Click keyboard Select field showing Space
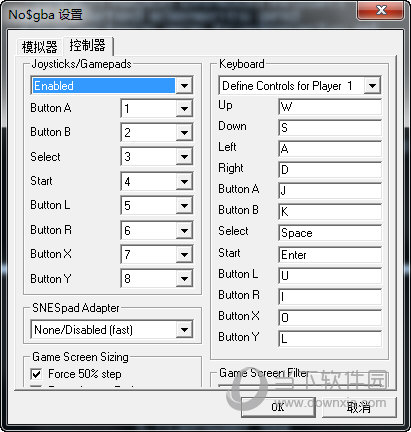The width and height of the screenshot is (411, 432). click(x=330, y=233)
